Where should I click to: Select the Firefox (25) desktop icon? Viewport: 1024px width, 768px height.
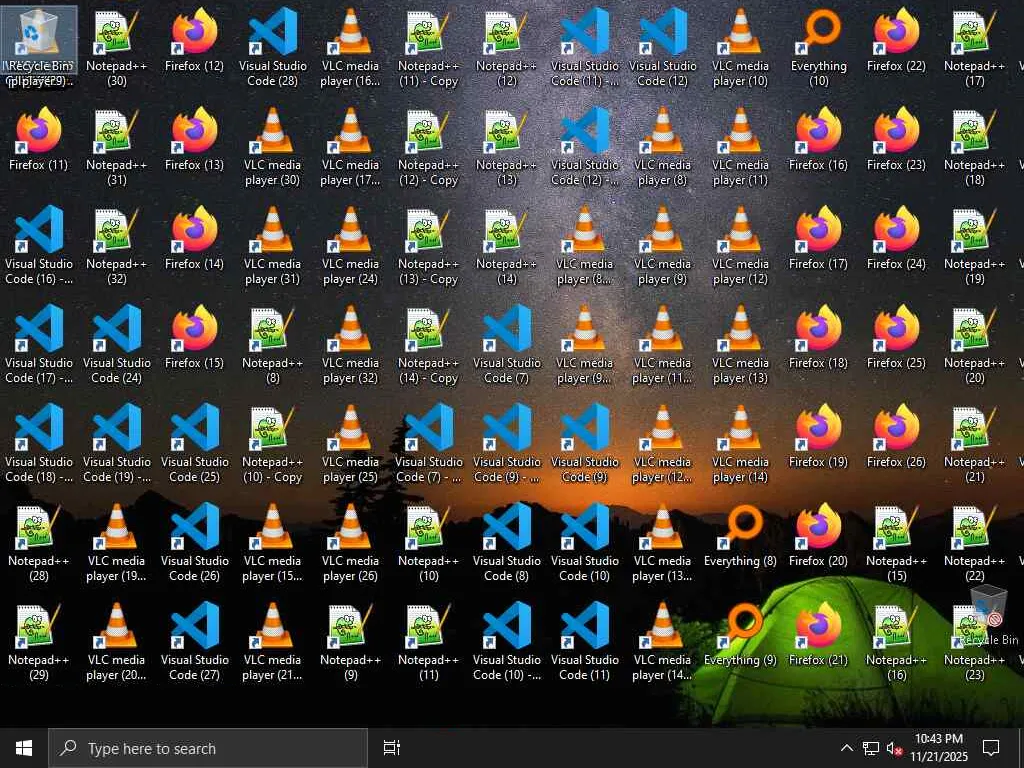[x=896, y=338]
